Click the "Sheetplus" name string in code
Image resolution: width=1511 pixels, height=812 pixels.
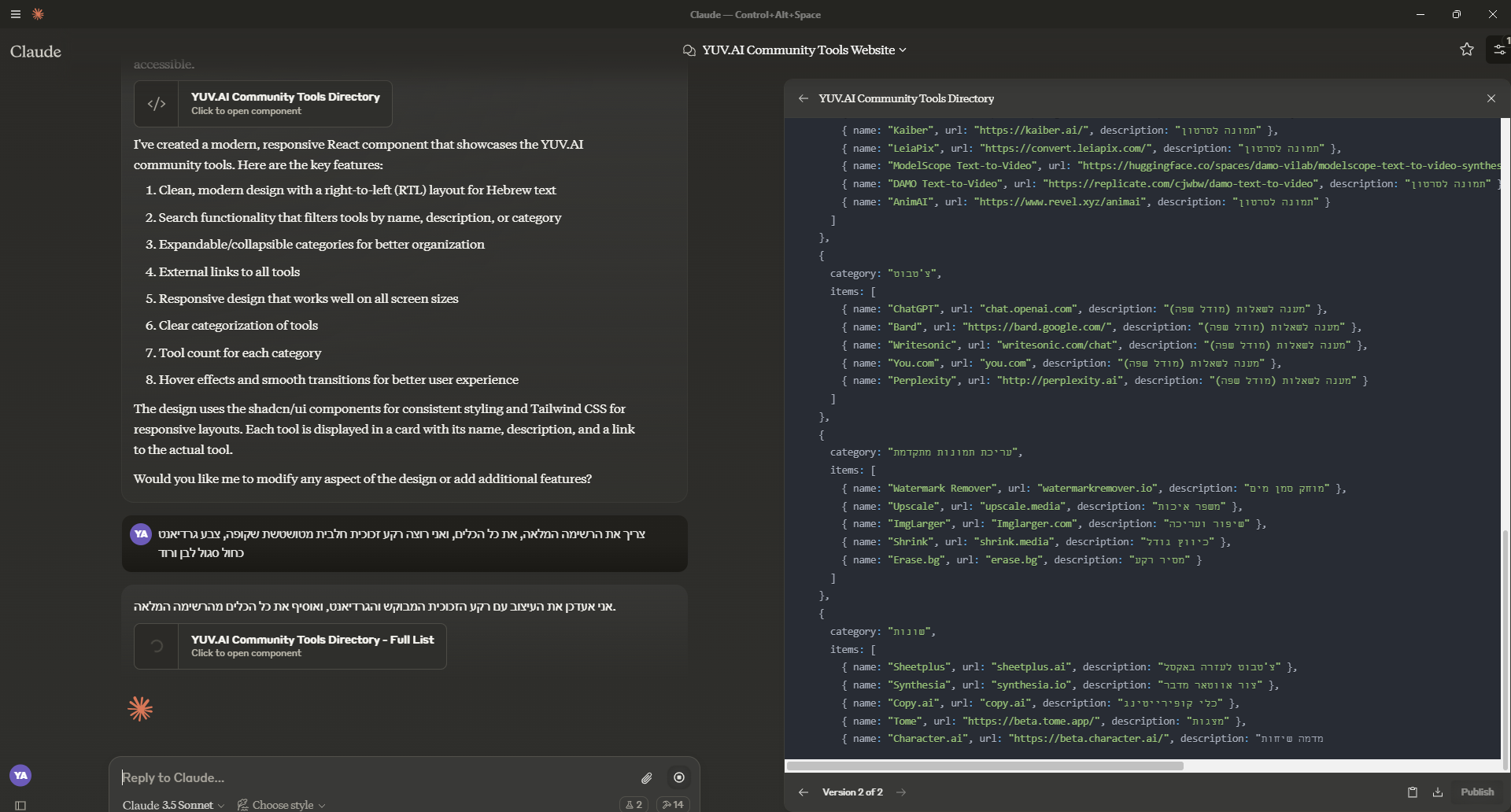pyautogui.click(x=918, y=667)
